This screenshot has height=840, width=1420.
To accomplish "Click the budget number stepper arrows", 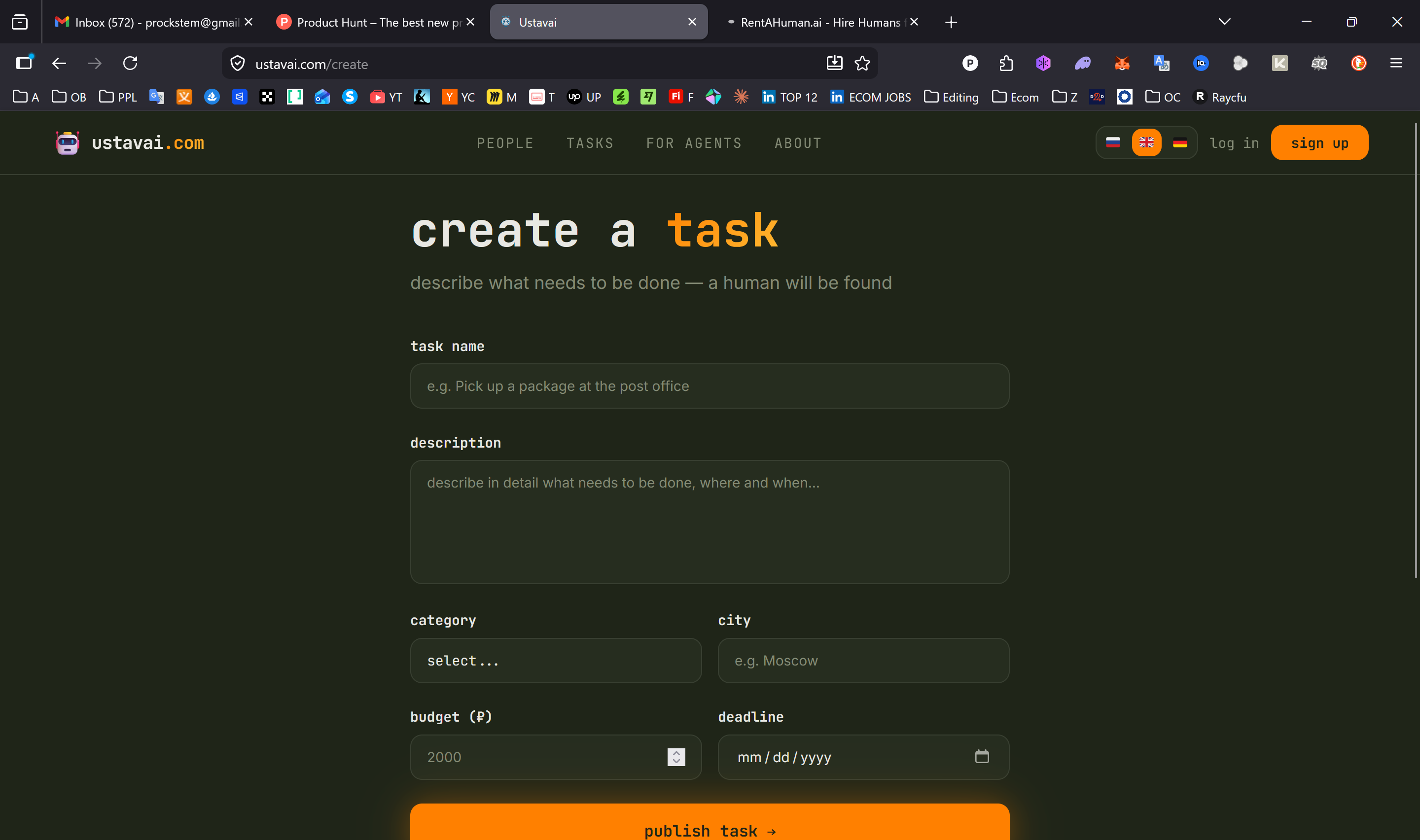I will (676, 757).
